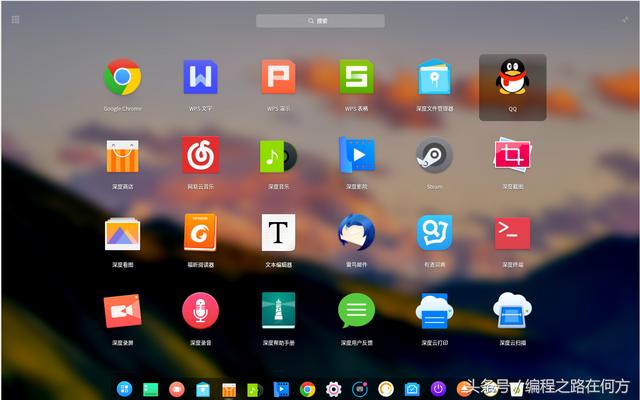Open the green multitasking view icon in dock
640x400 pixels.
151,389
